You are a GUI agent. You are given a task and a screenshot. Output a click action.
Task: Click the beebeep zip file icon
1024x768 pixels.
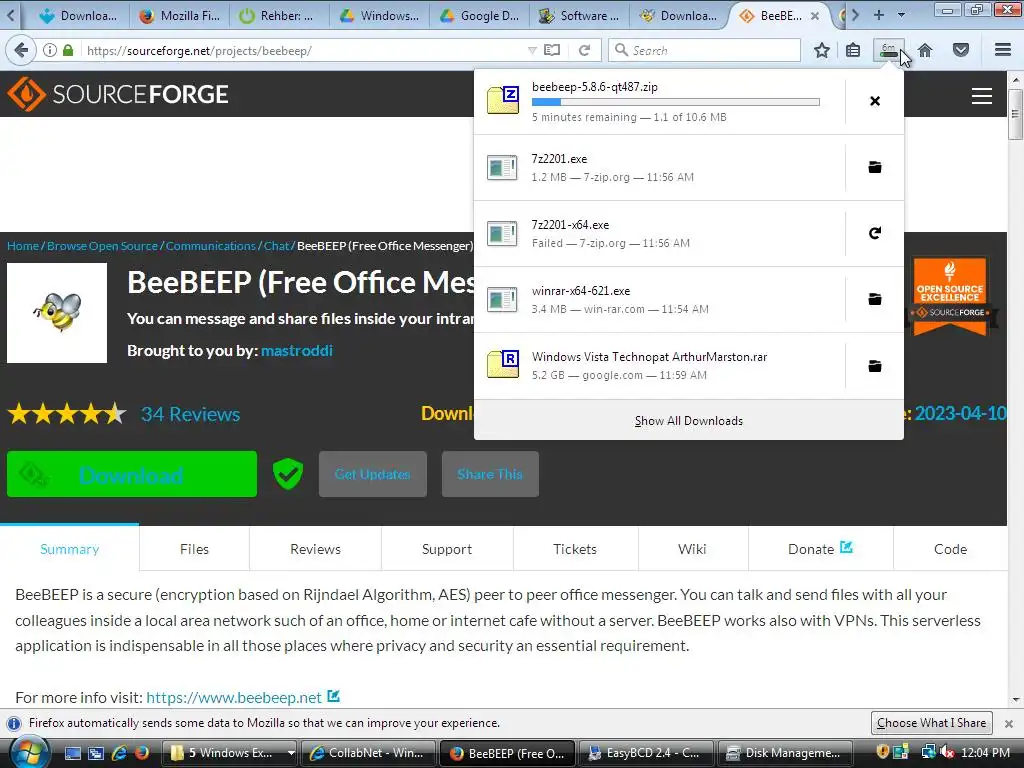tap(503, 100)
